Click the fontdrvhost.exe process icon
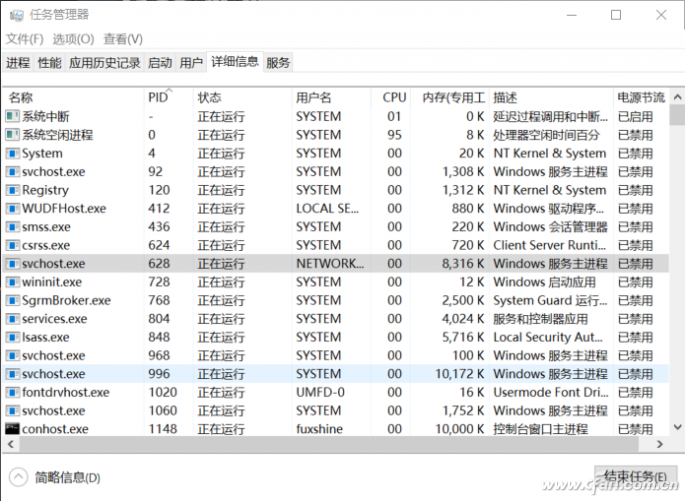 [12, 392]
